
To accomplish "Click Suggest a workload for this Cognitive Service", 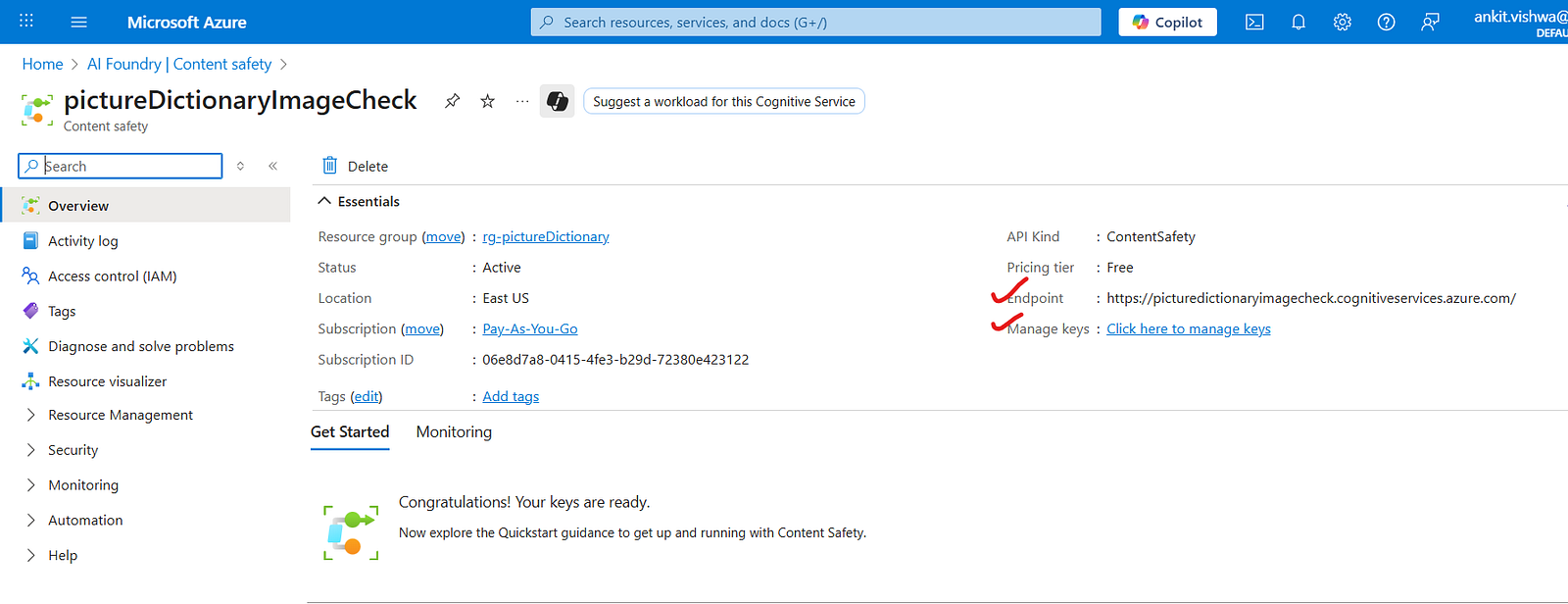I will click(724, 101).
